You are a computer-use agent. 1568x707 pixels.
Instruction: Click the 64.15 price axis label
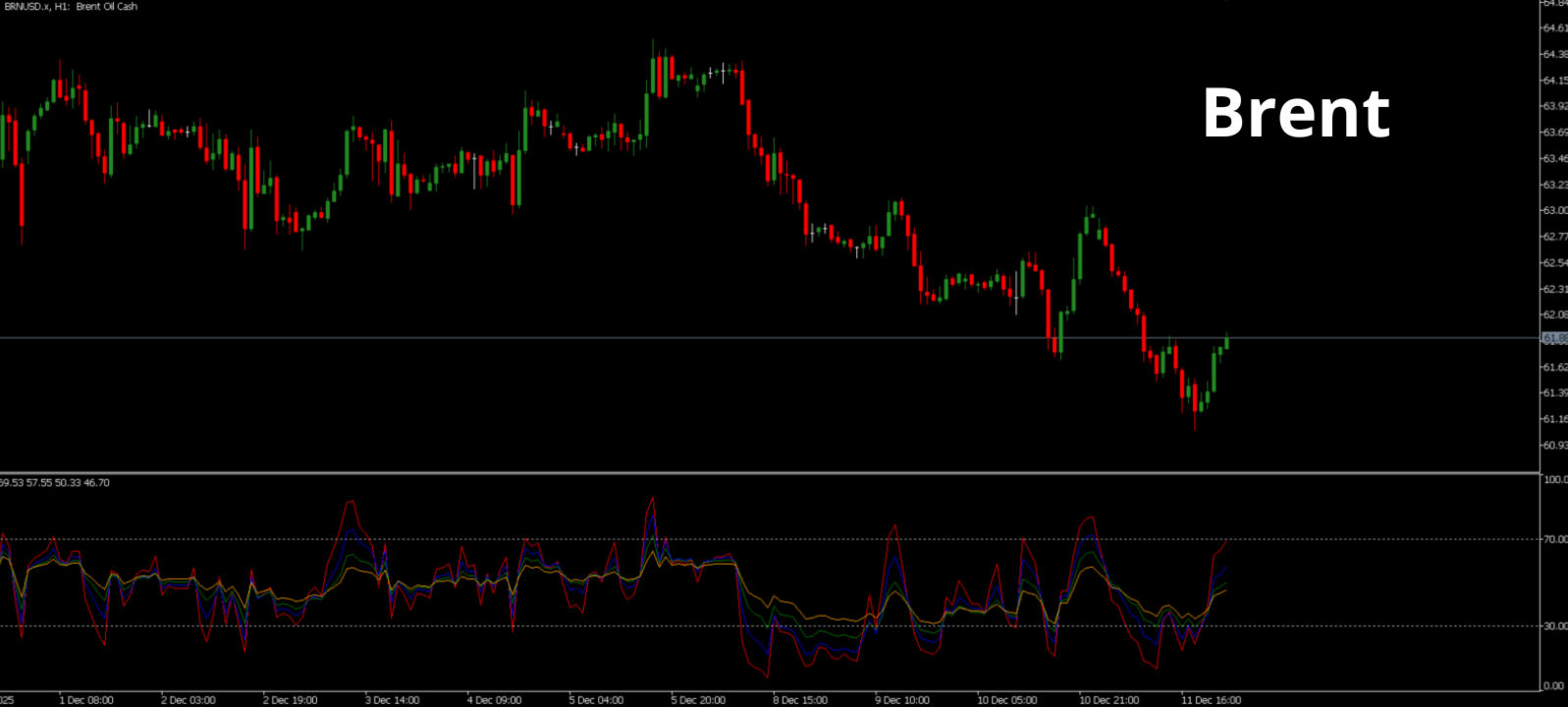point(1555,81)
